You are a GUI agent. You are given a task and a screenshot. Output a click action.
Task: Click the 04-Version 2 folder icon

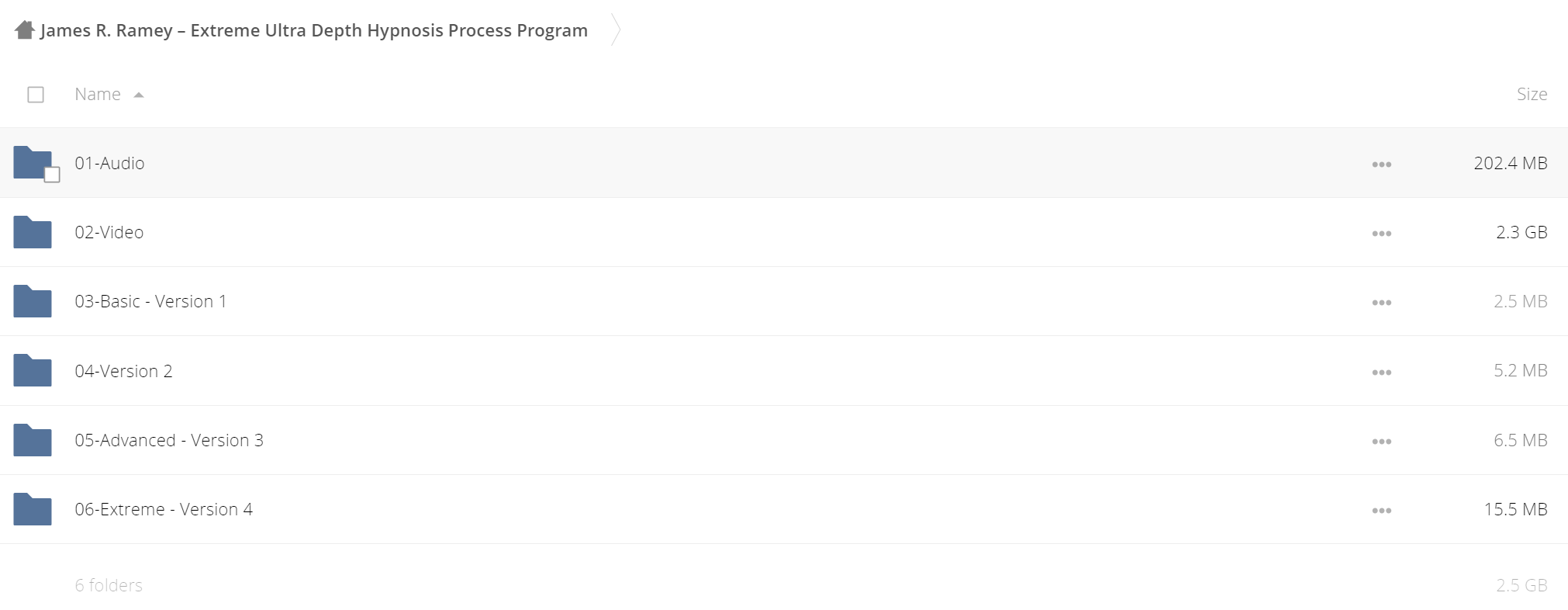pos(33,370)
